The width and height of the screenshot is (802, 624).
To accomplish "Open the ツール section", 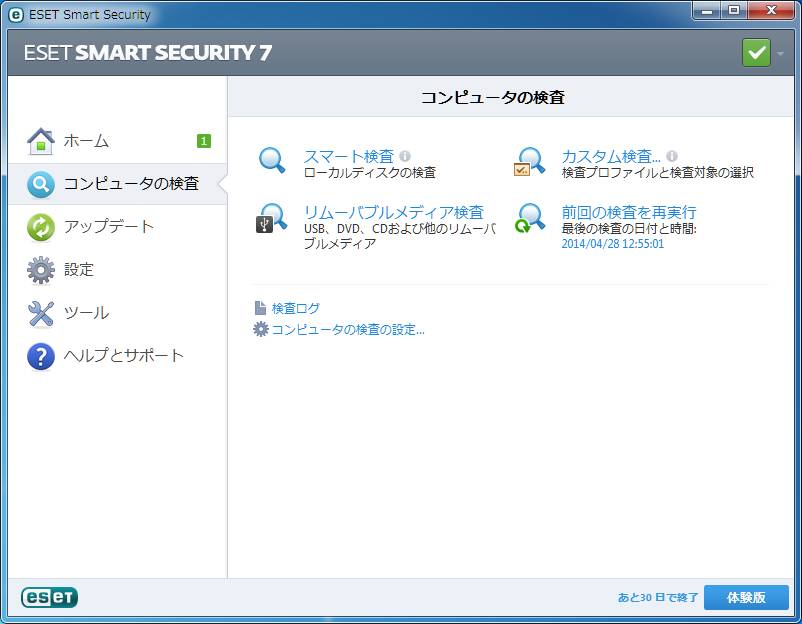I will (118, 313).
